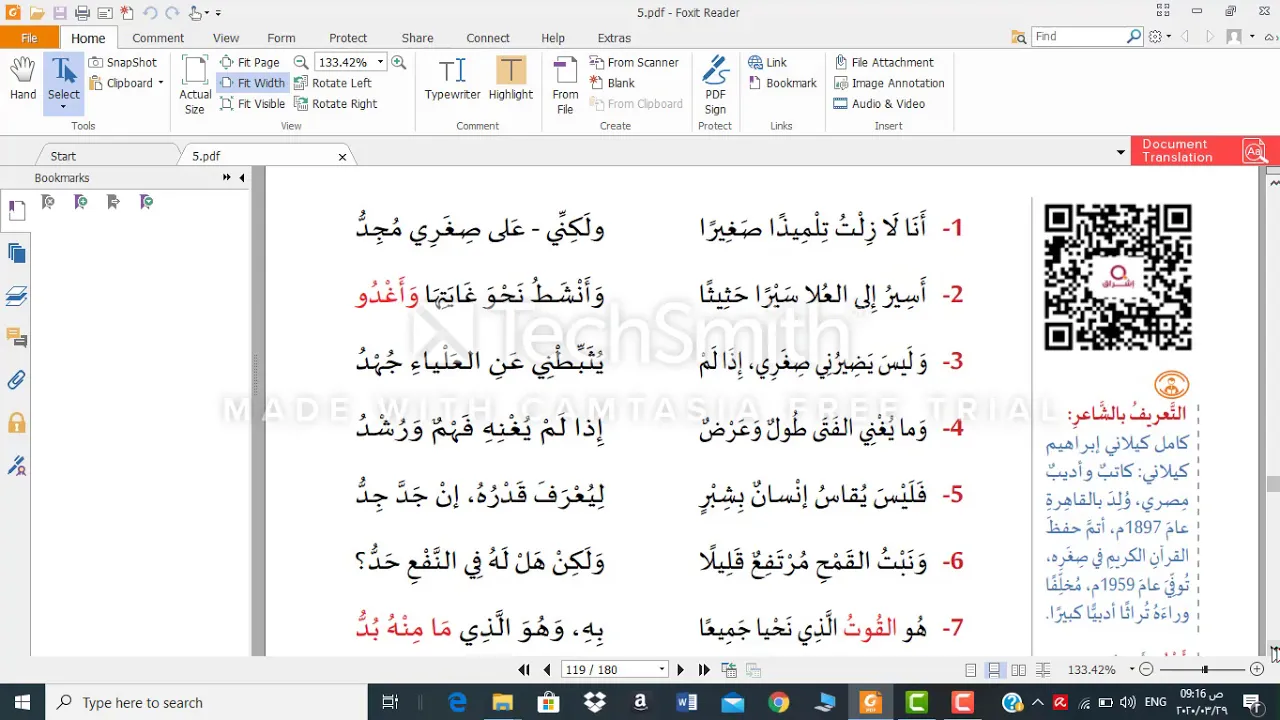Zoom out using the ribbon magnifier
The image size is (1280, 720).
300,62
